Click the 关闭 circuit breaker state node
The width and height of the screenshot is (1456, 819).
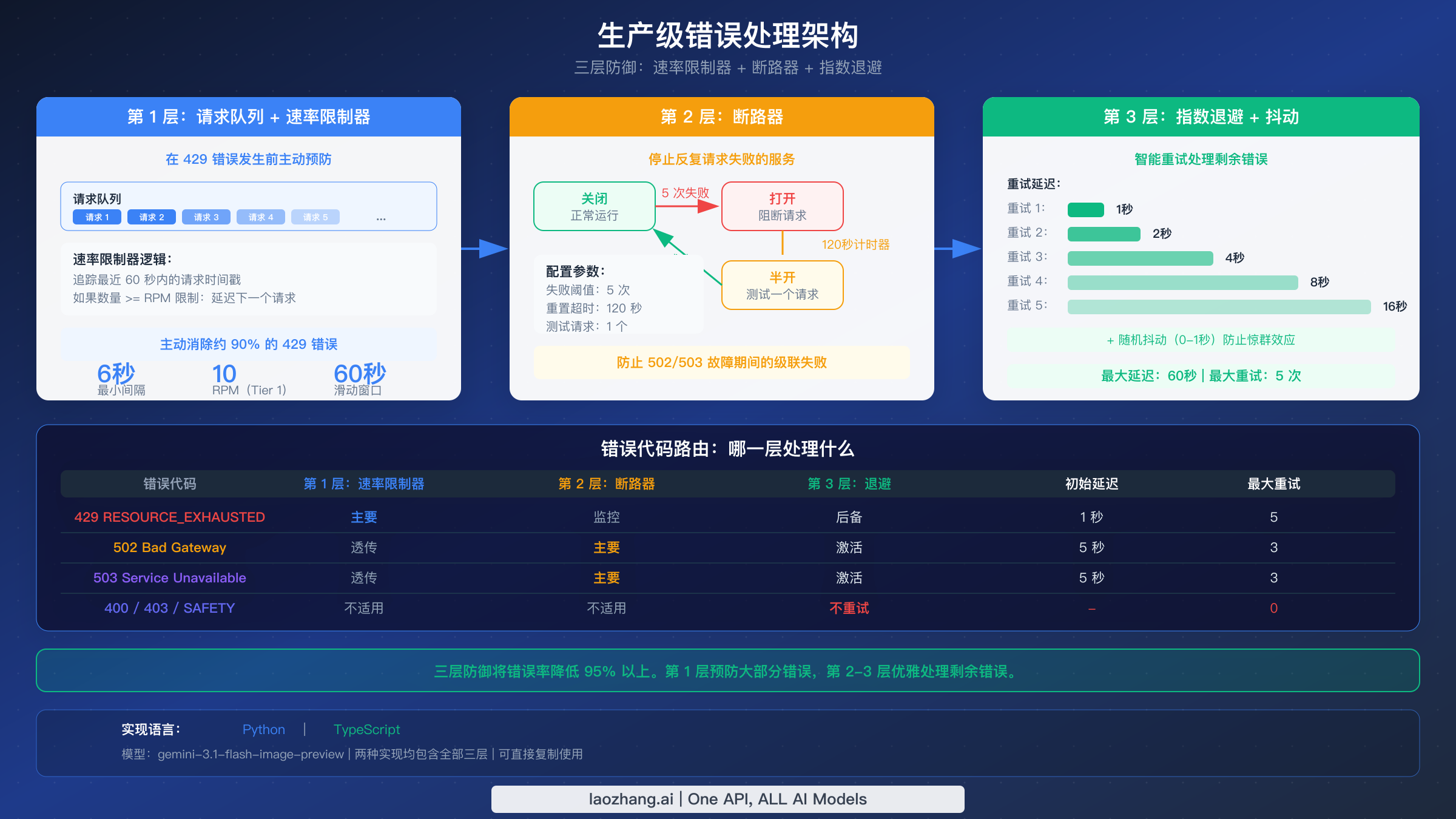click(595, 206)
